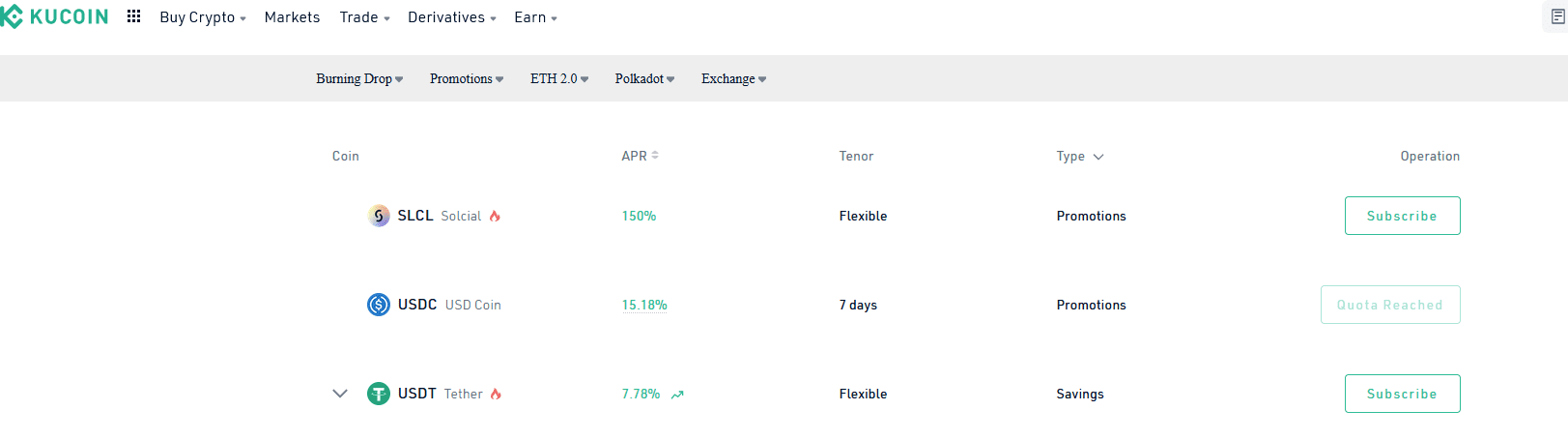The width and height of the screenshot is (1568, 440).
Task: Subscribe to USDT flexible savings
Action: 1402,394
